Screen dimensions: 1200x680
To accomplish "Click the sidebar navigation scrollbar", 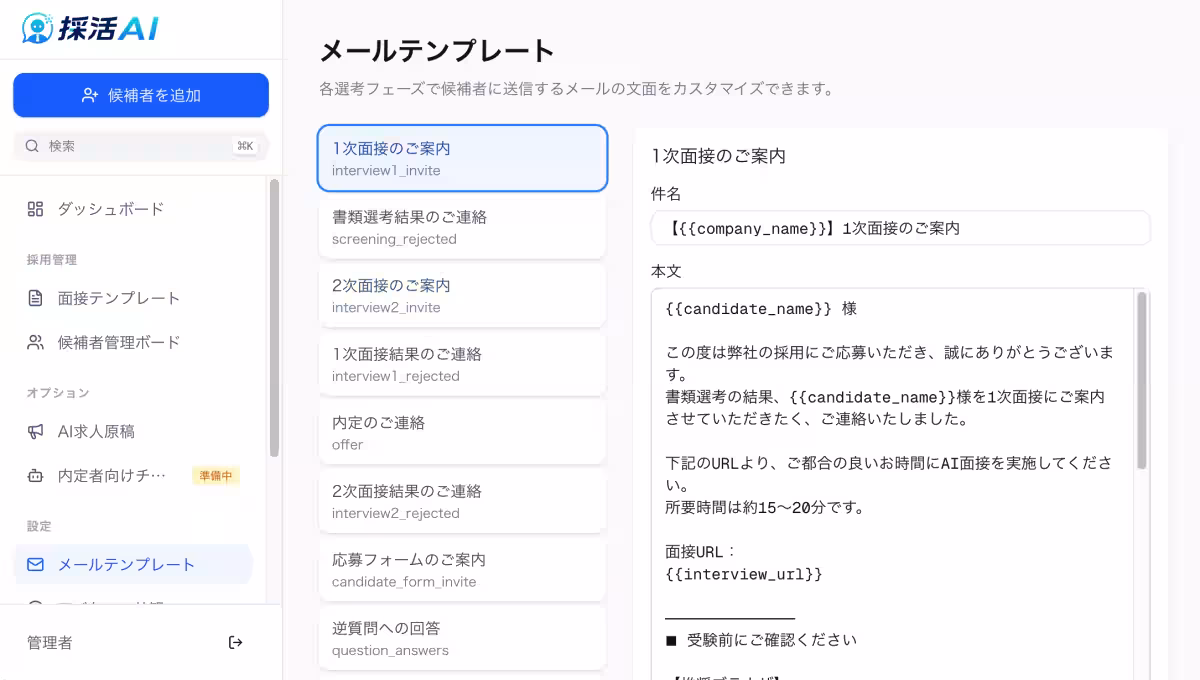I will (x=275, y=318).
